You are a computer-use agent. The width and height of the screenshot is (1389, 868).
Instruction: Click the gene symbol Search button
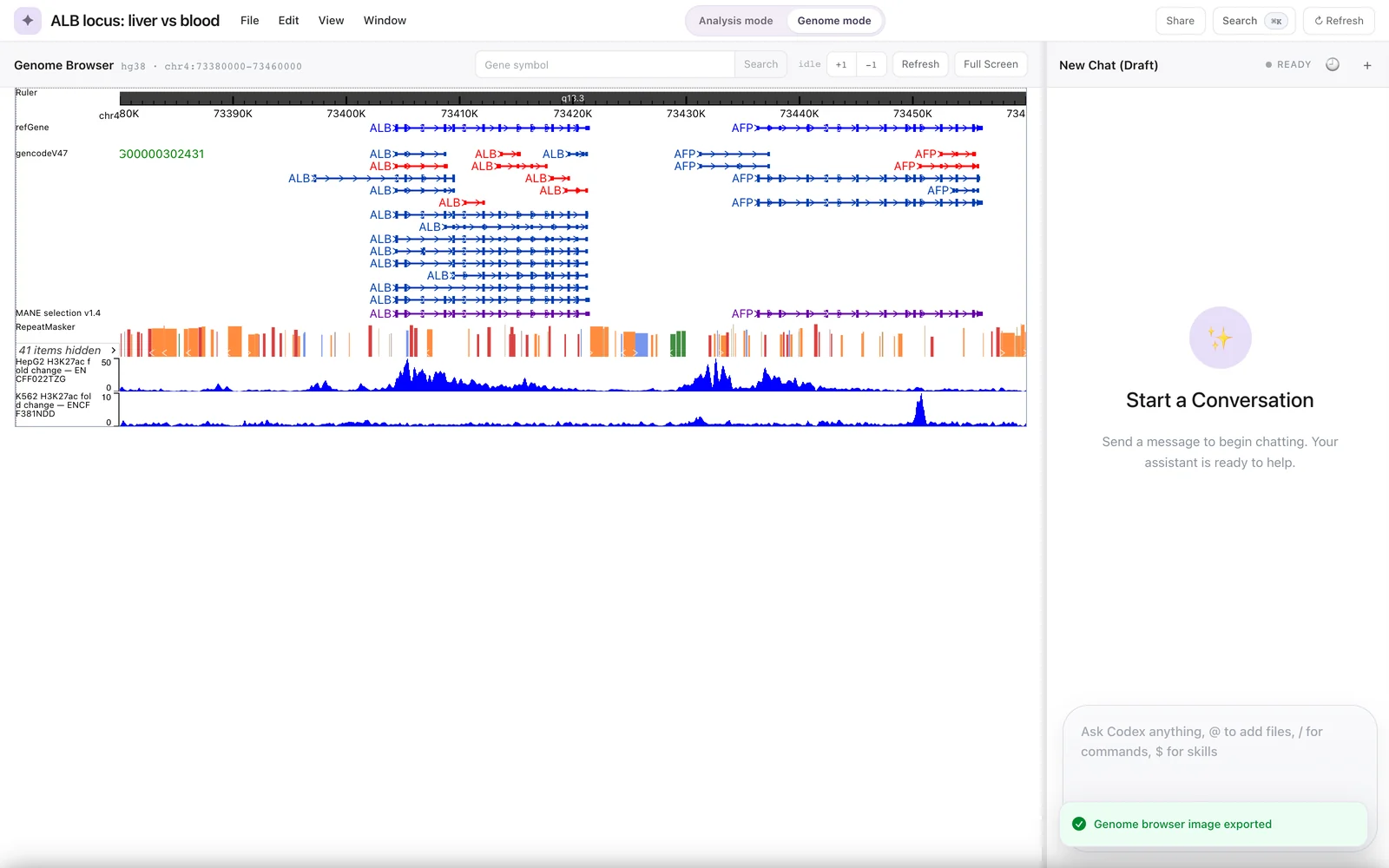(x=760, y=64)
